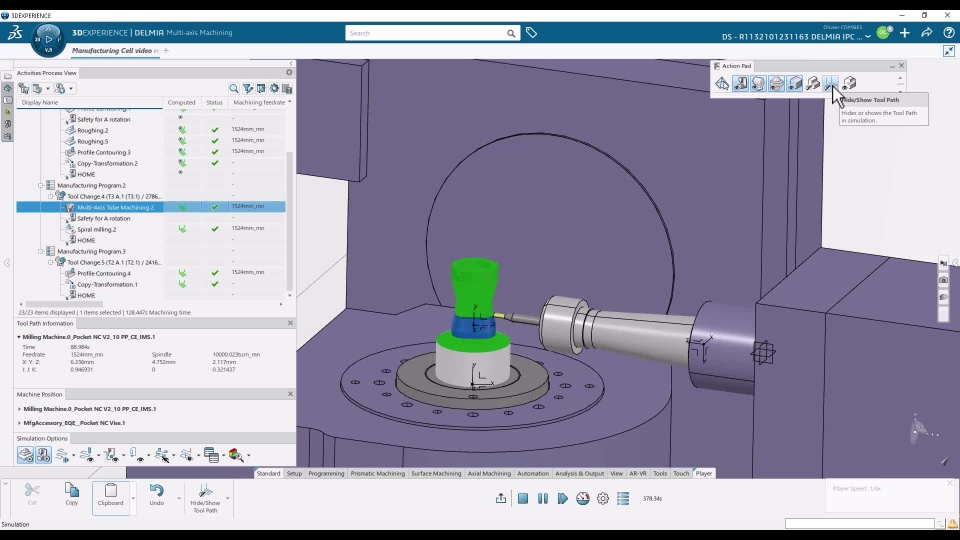Click the compass play button at top left
Screen dimensions: 960x540
47,39
